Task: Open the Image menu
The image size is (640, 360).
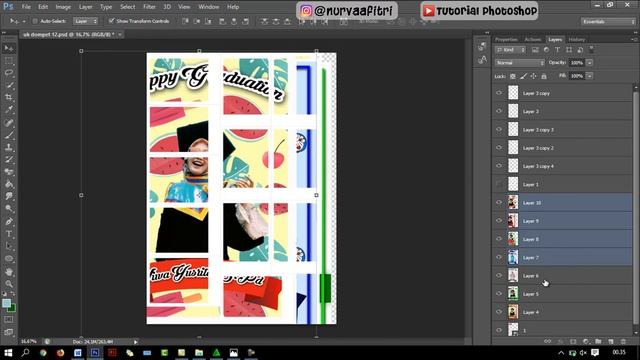Action: pos(63,7)
